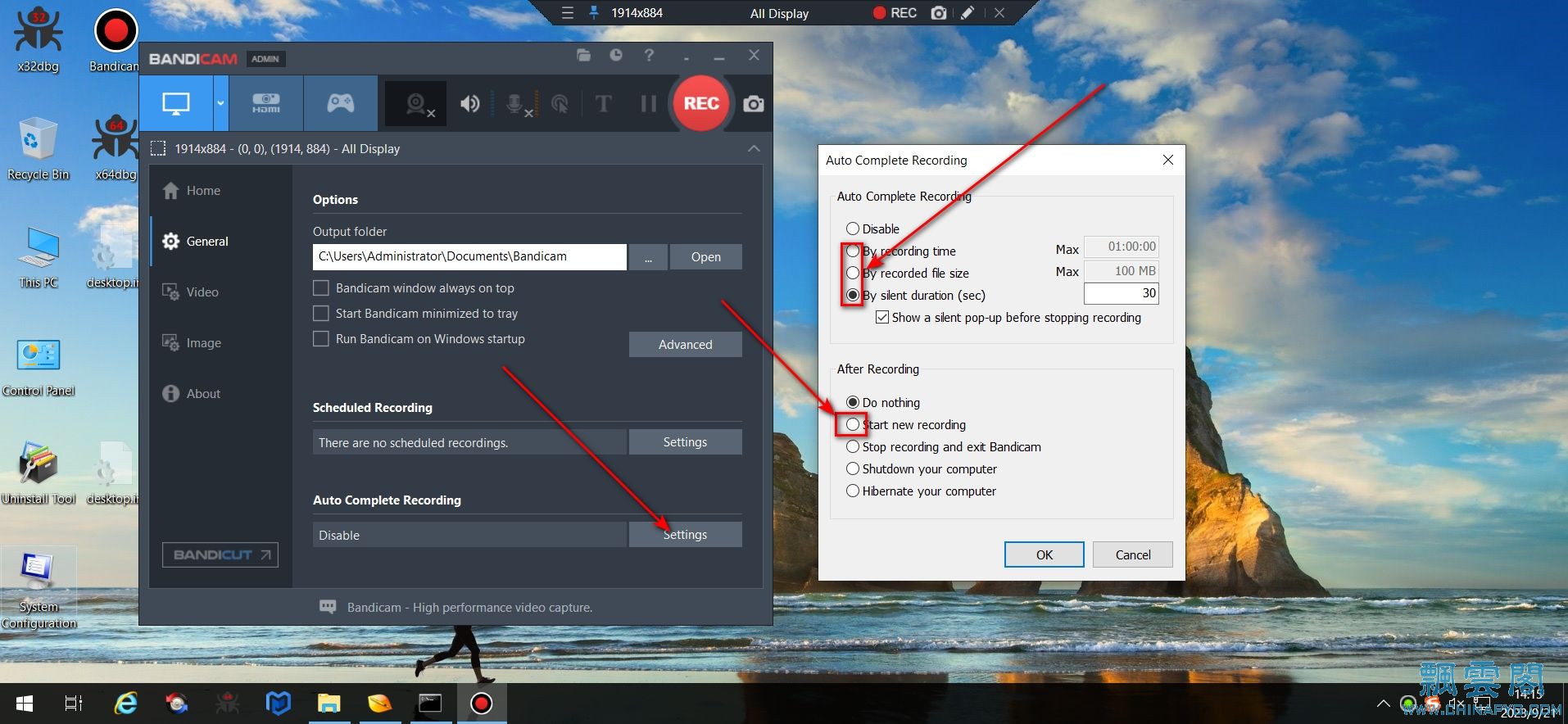Select By silent duration option
This screenshot has width=1568, height=724.
(853, 296)
